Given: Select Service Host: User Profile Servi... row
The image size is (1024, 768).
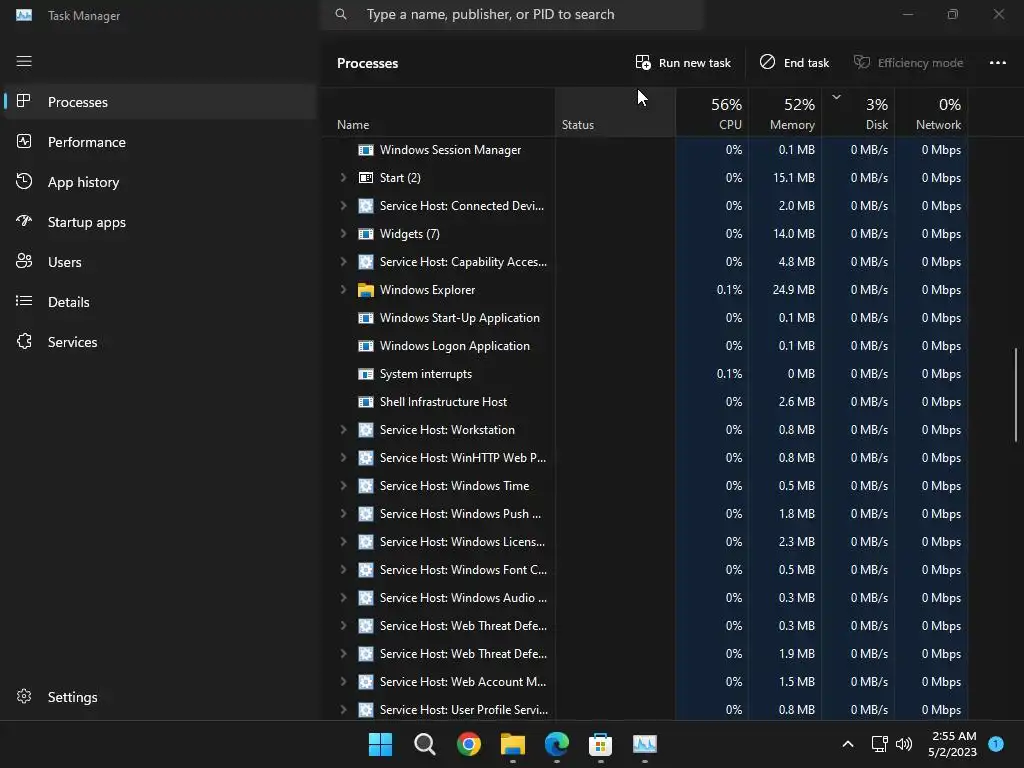Looking at the screenshot, I should (x=644, y=710).
